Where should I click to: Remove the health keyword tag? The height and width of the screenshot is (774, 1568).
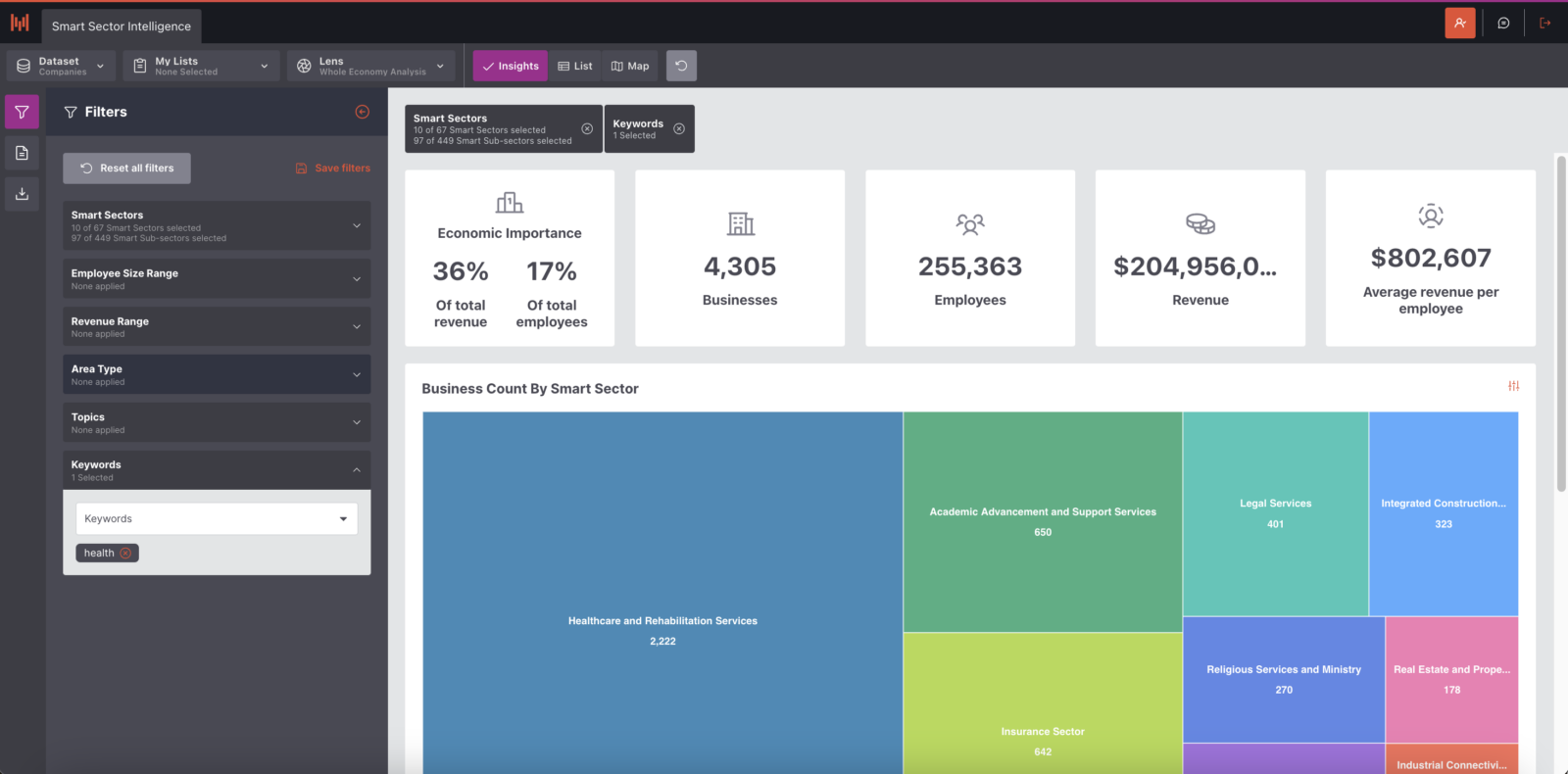pos(125,554)
